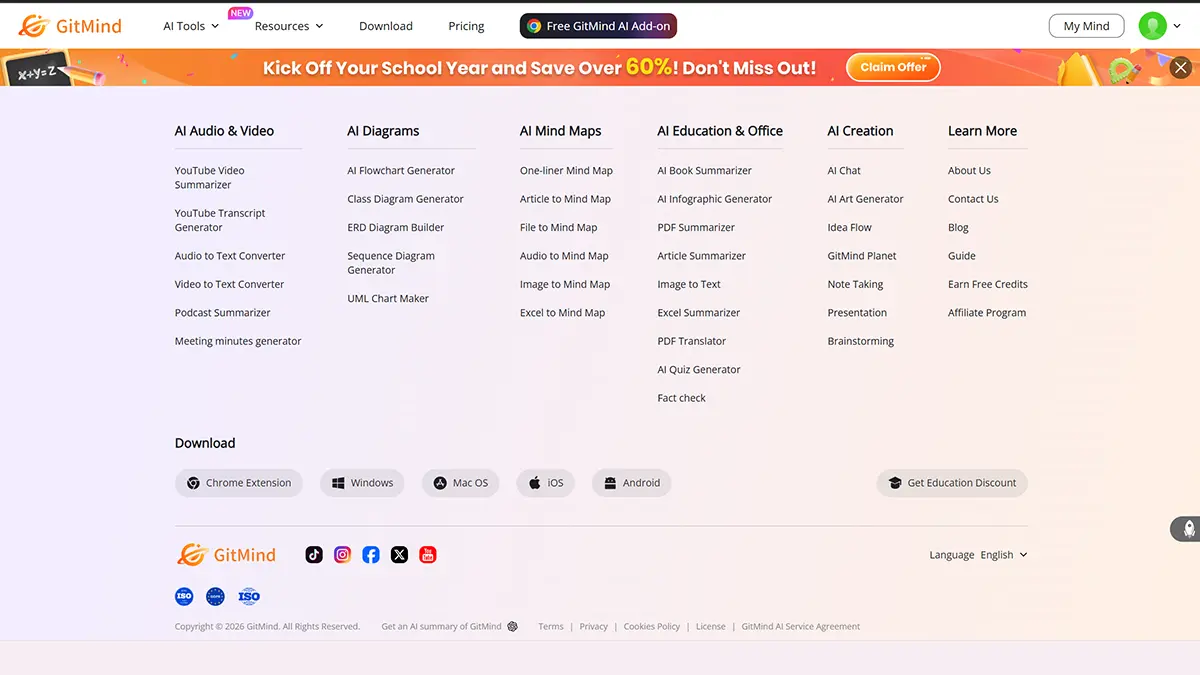
Task: Click the Get Education Discount pill
Action: click(951, 483)
